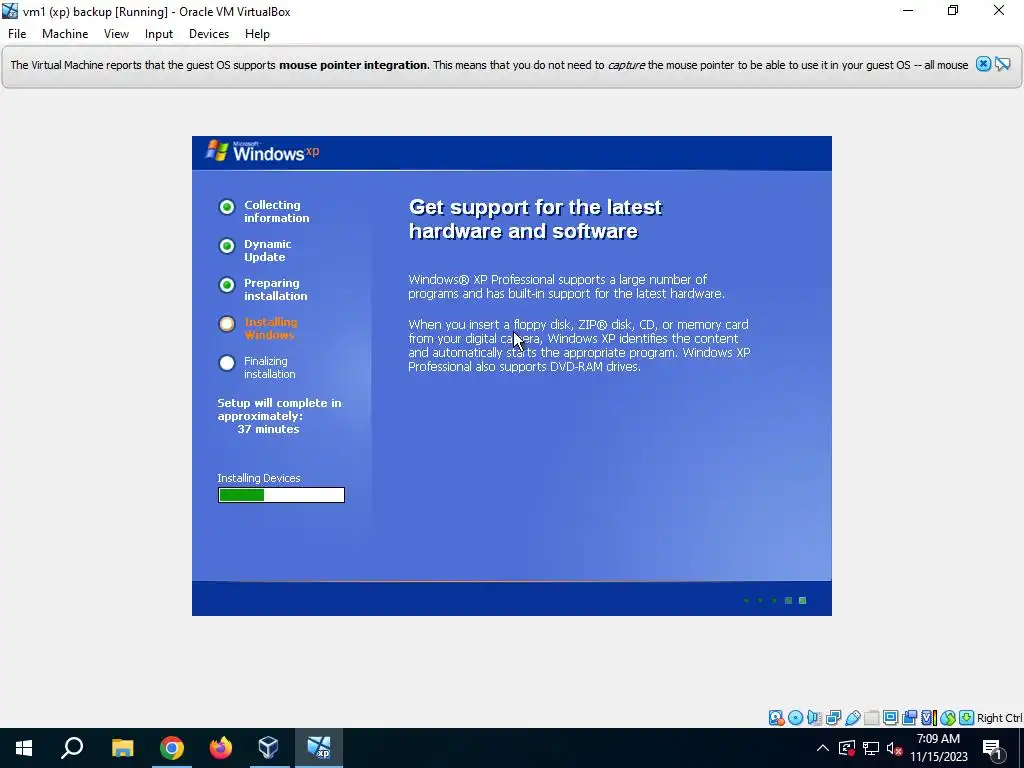Open the Help menu
Screen dimensions: 1024x768
pyautogui.click(x=257, y=34)
